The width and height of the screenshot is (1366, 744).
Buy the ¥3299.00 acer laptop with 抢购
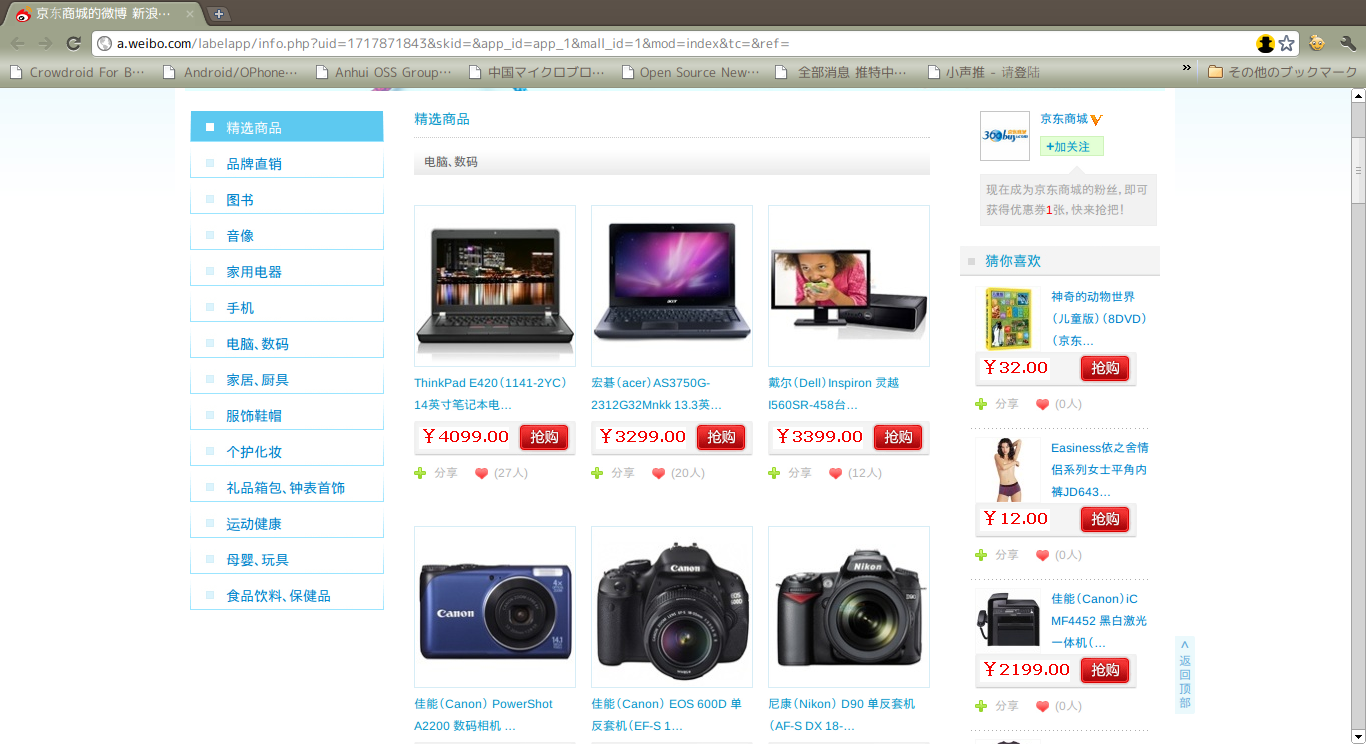(721, 437)
